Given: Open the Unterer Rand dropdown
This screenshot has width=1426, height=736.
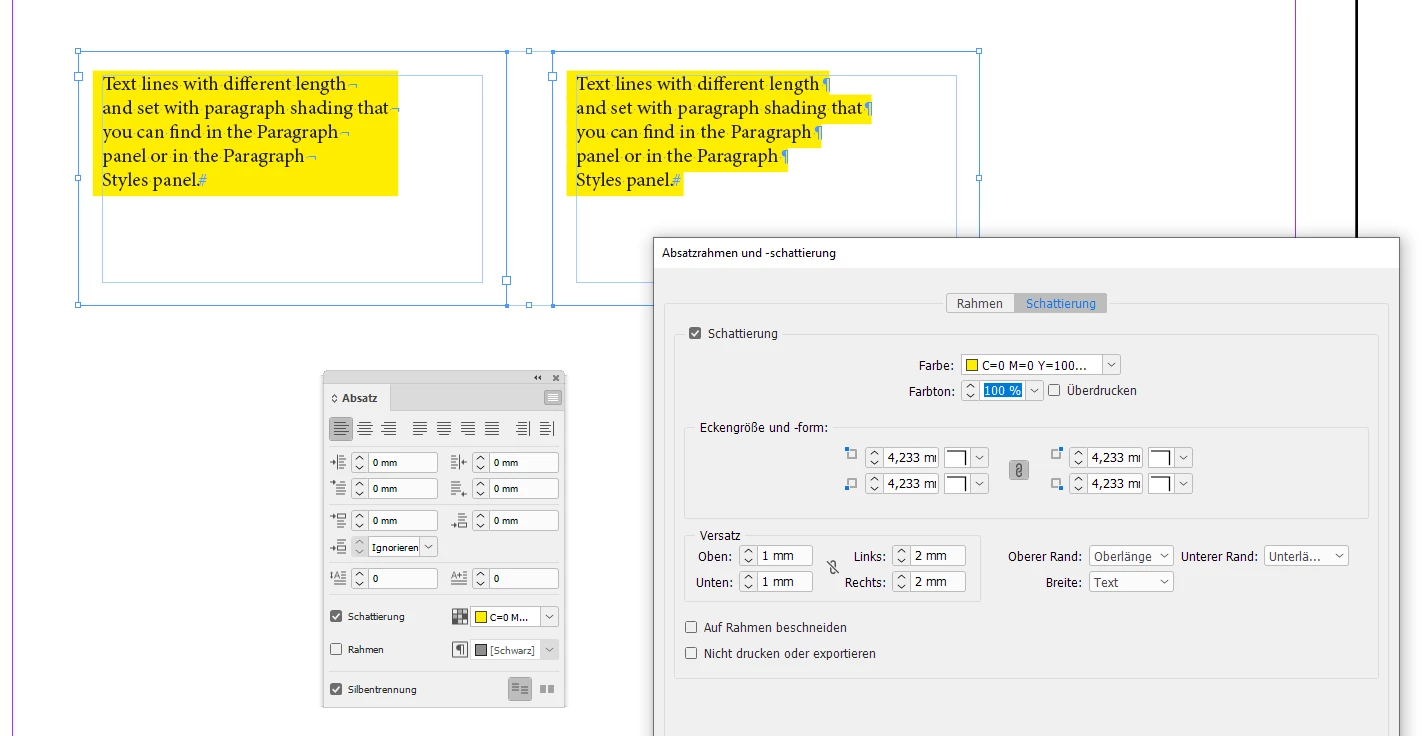Looking at the screenshot, I should [x=1306, y=556].
